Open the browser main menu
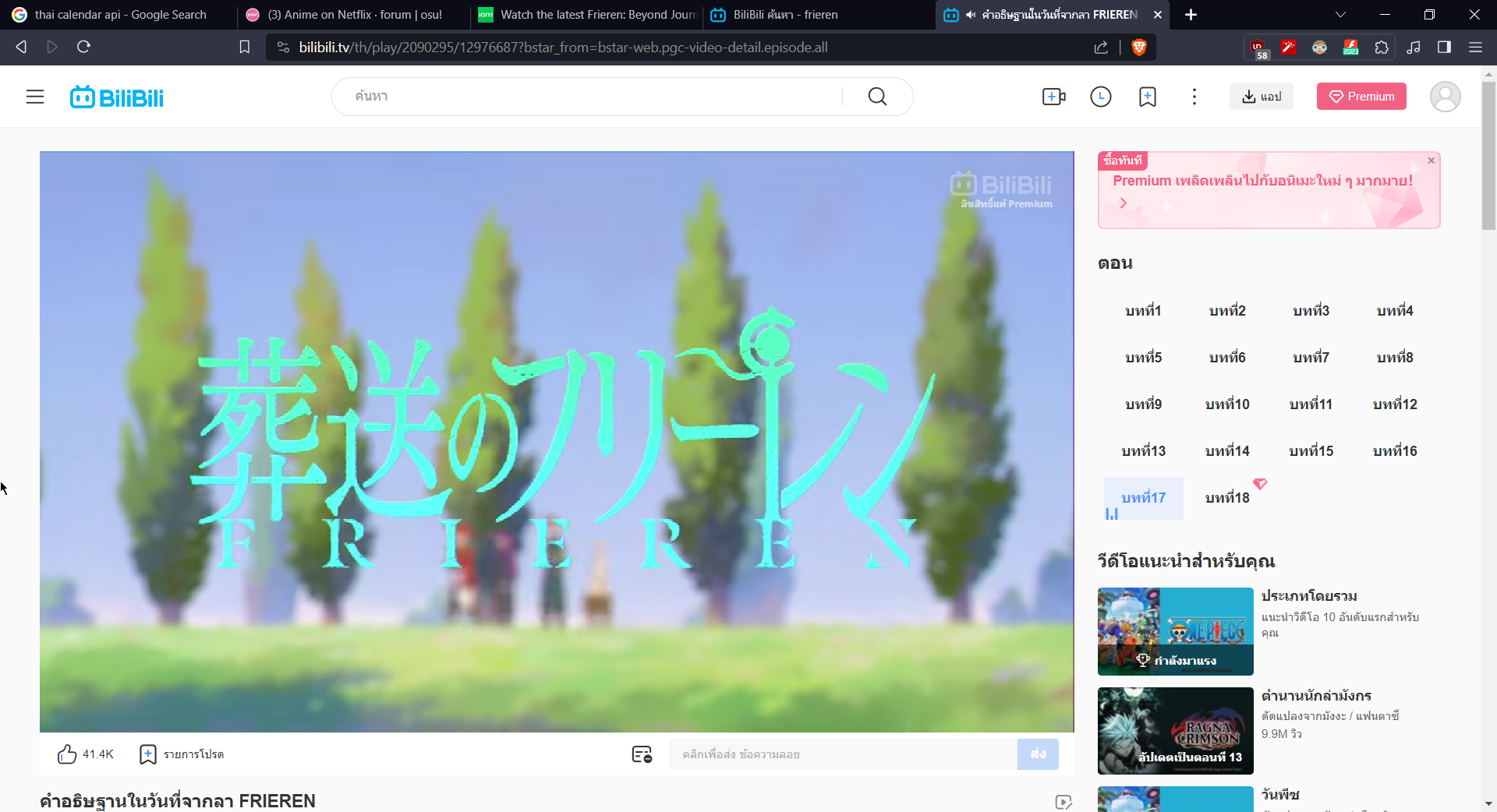Image resolution: width=1497 pixels, height=812 pixels. click(1475, 48)
